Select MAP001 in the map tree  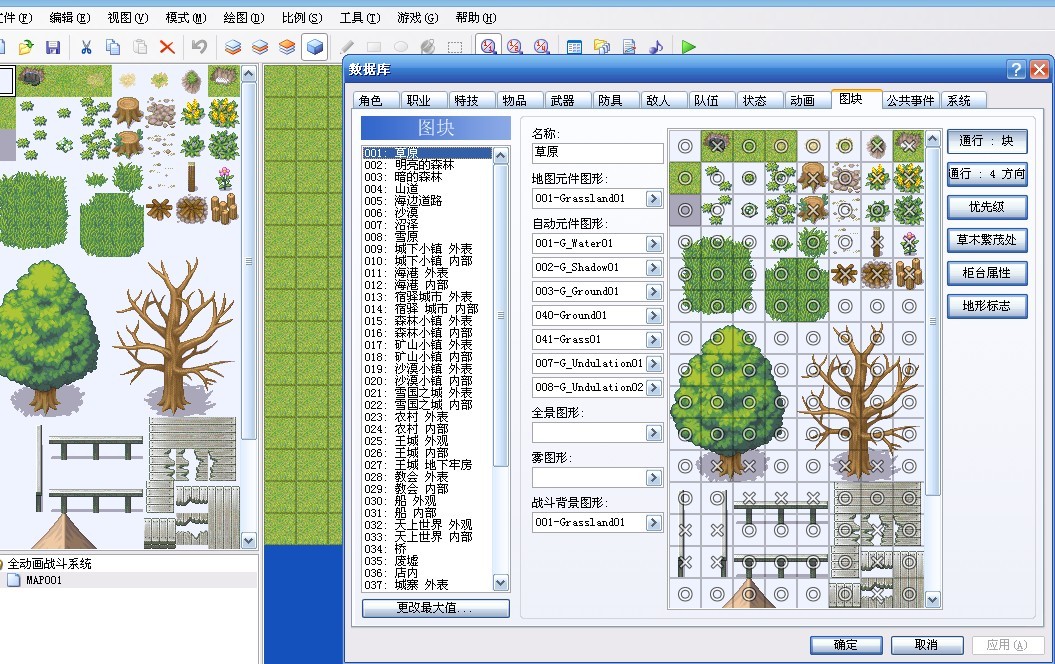[44, 580]
